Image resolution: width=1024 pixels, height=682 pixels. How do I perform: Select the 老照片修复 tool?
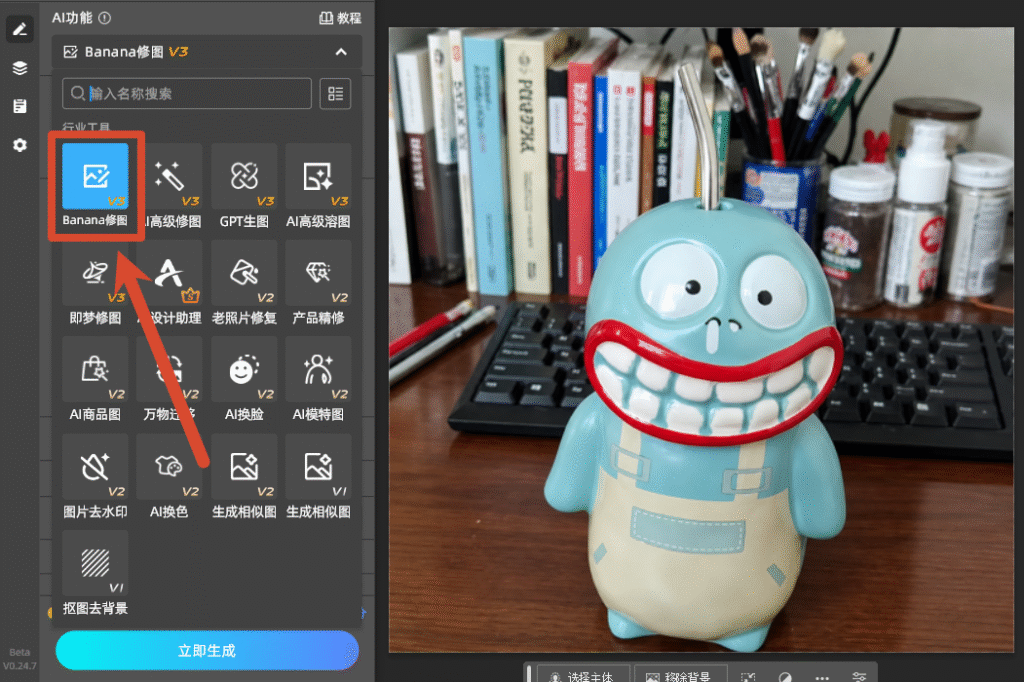[x=244, y=283]
